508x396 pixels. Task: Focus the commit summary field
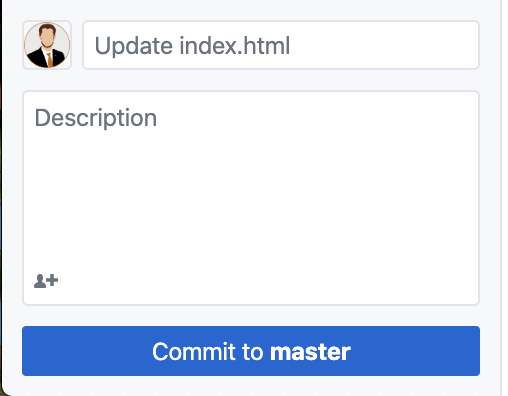click(x=281, y=45)
